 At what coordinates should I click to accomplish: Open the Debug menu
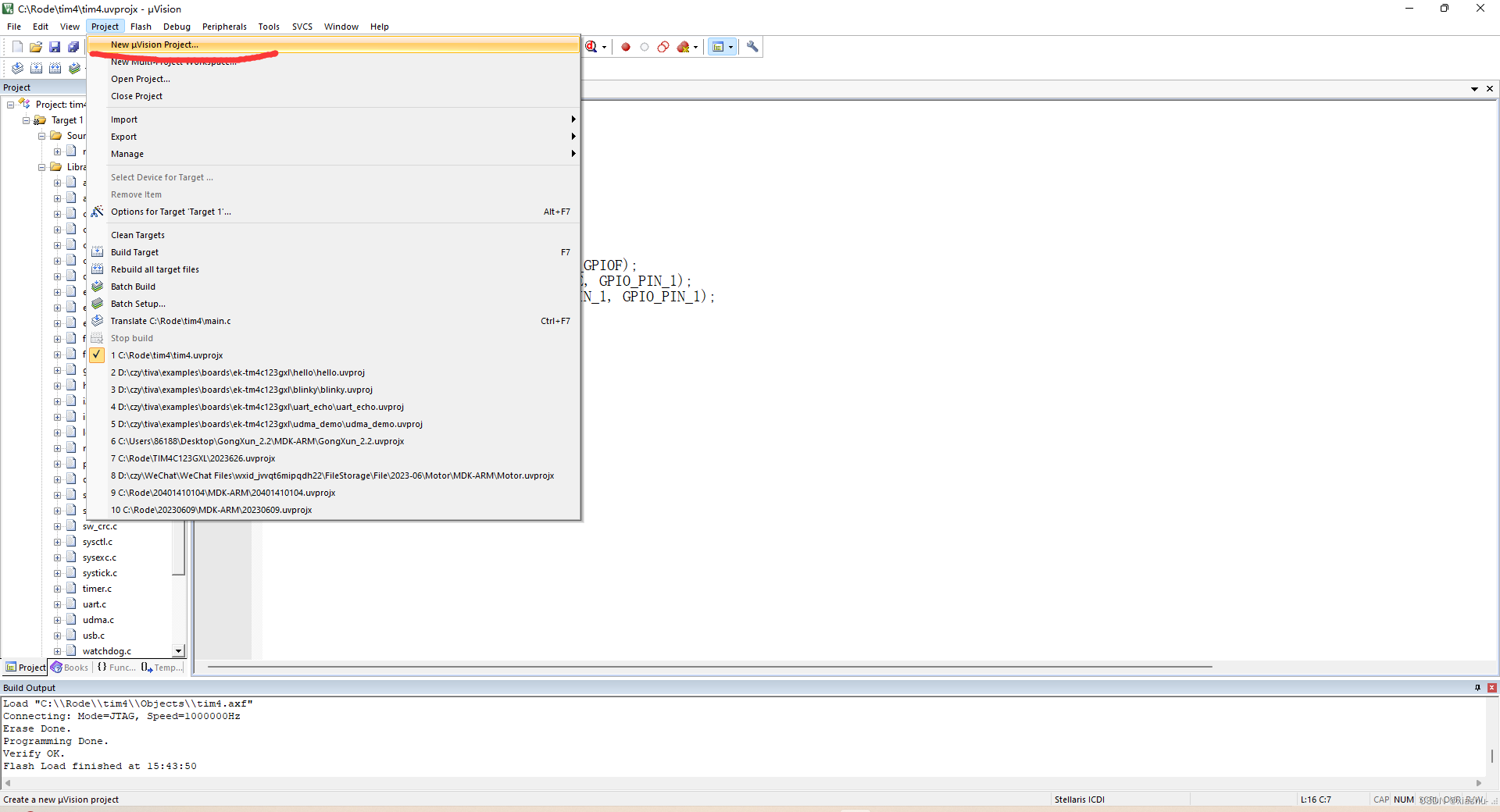coord(177,26)
